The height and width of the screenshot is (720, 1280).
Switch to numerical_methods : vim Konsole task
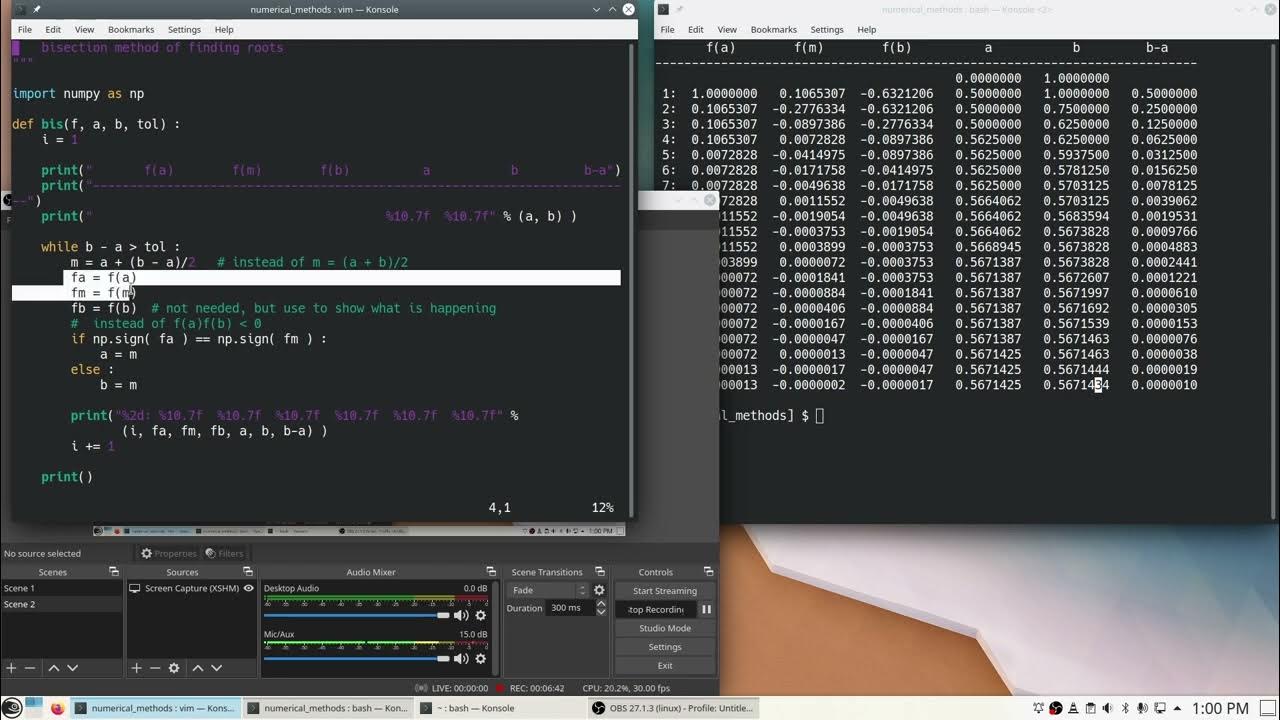pyautogui.click(x=156, y=708)
